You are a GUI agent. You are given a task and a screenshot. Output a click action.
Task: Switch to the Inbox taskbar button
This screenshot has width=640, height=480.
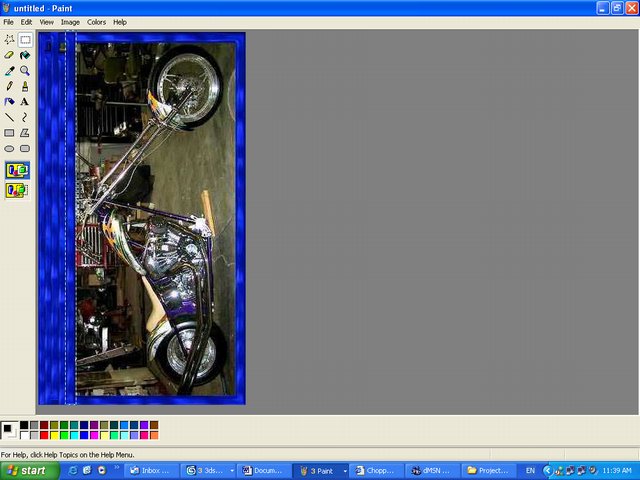pyautogui.click(x=153, y=470)
